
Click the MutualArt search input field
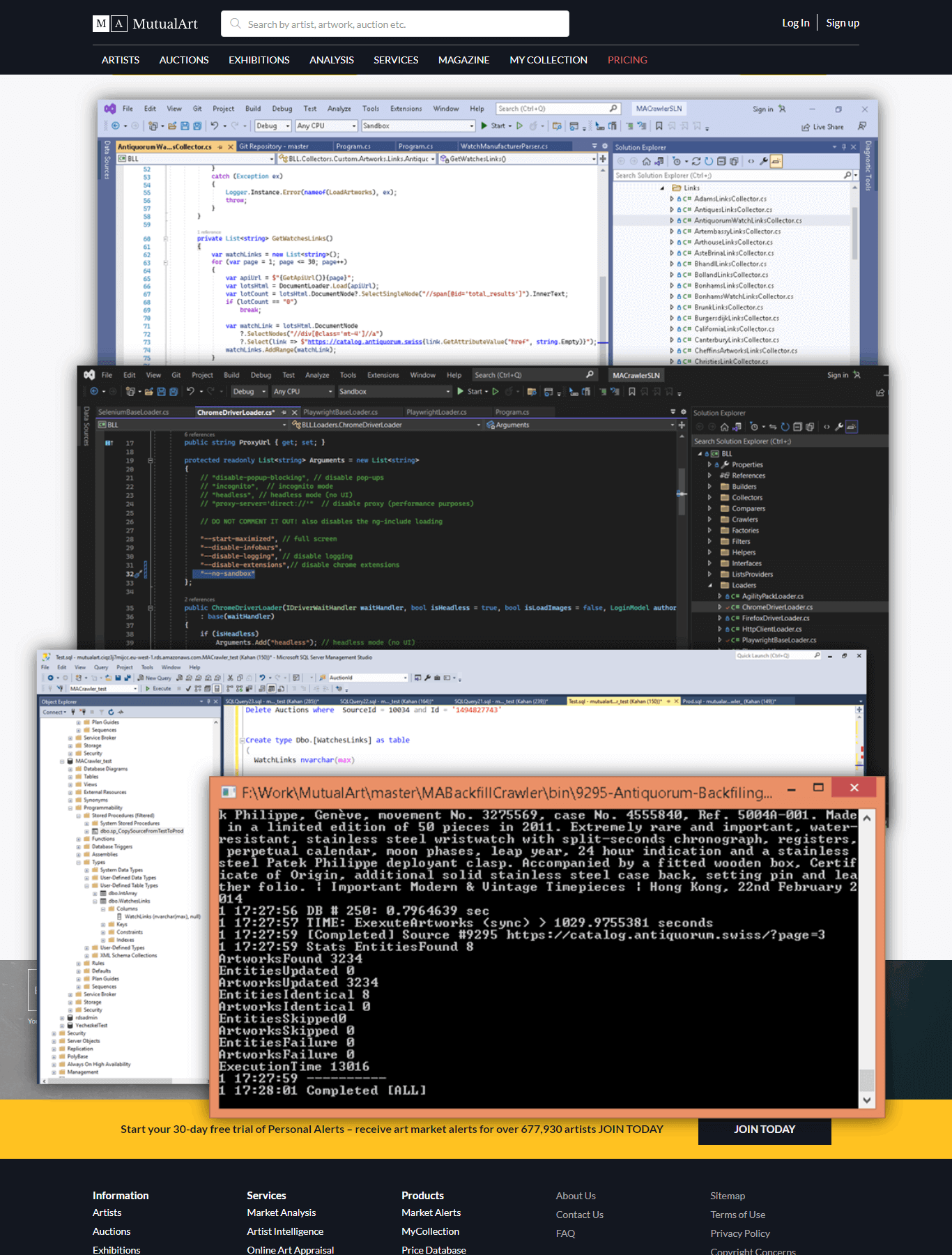click(395, 24)
